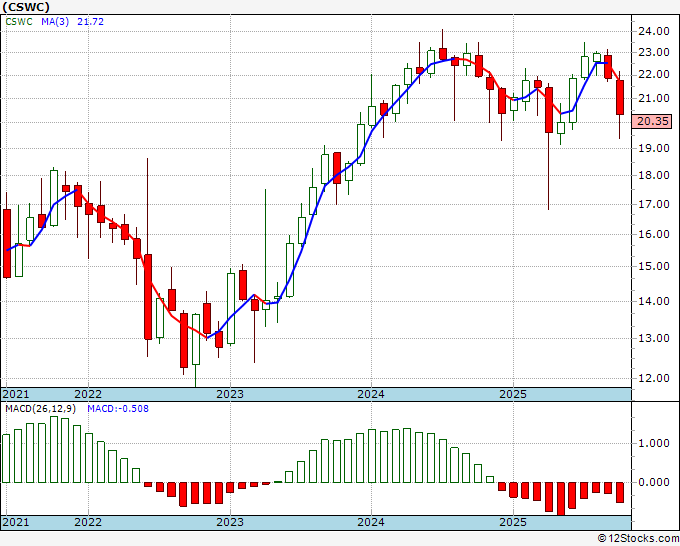Click 2021 on the MACD time axis
Viewport: 680px width, 546px height.
16,522
